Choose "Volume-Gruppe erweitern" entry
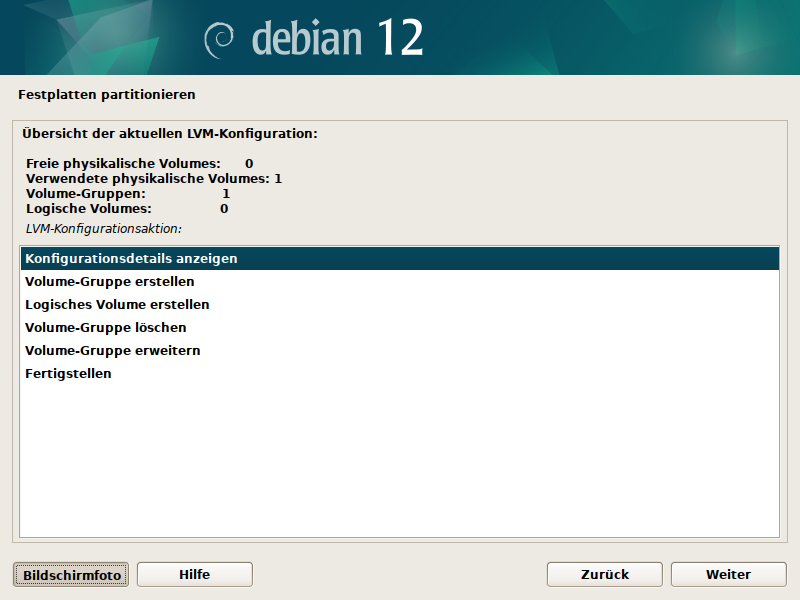This screenshot has width=800, height=600. coord(113,350)
